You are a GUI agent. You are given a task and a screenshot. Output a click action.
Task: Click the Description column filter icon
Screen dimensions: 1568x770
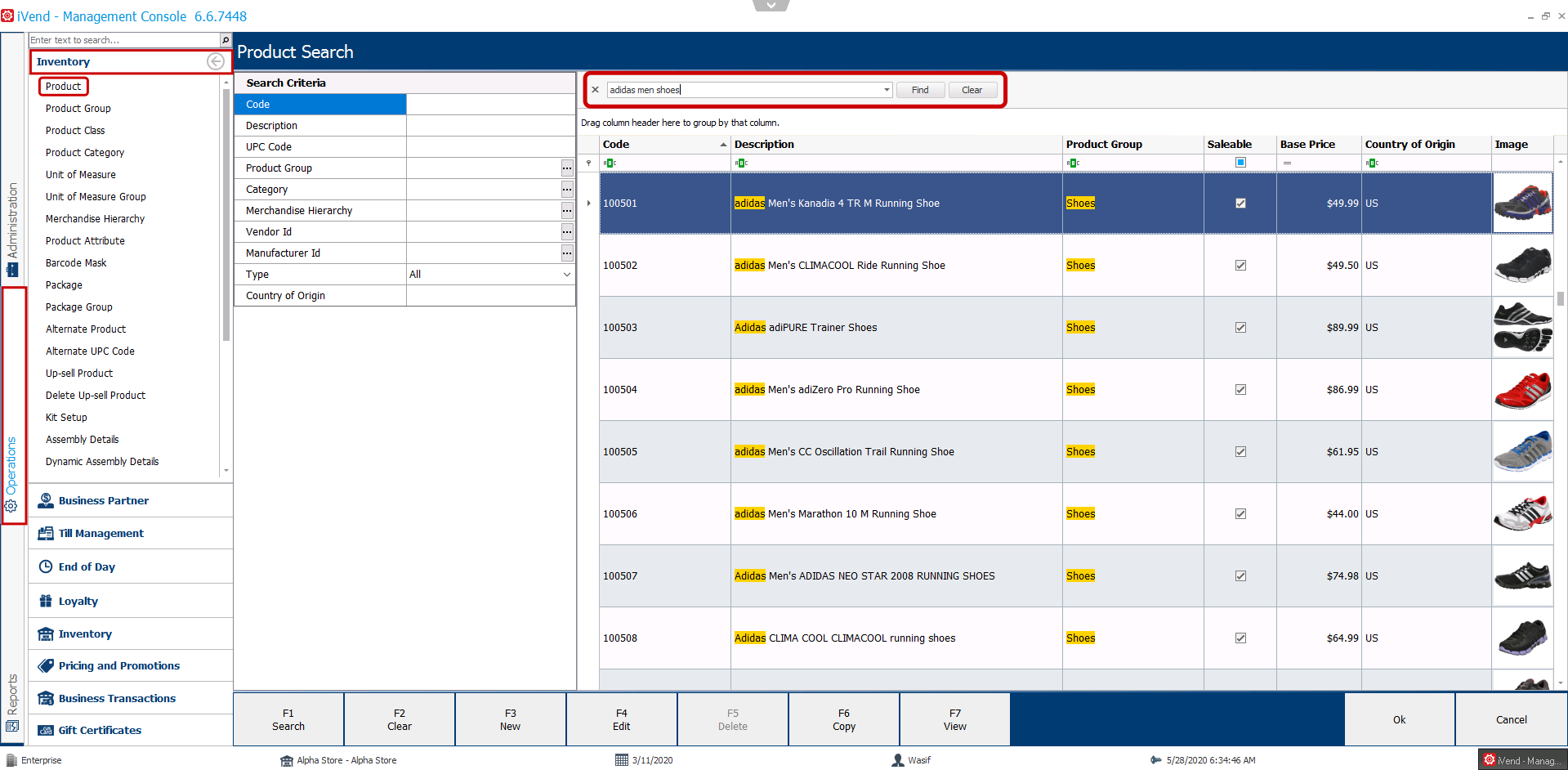[741, 163]
